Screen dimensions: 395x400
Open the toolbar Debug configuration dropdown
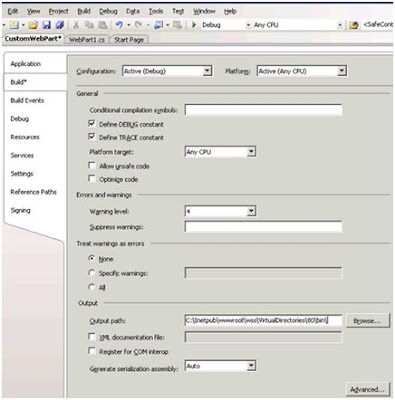tap(248, 25)
